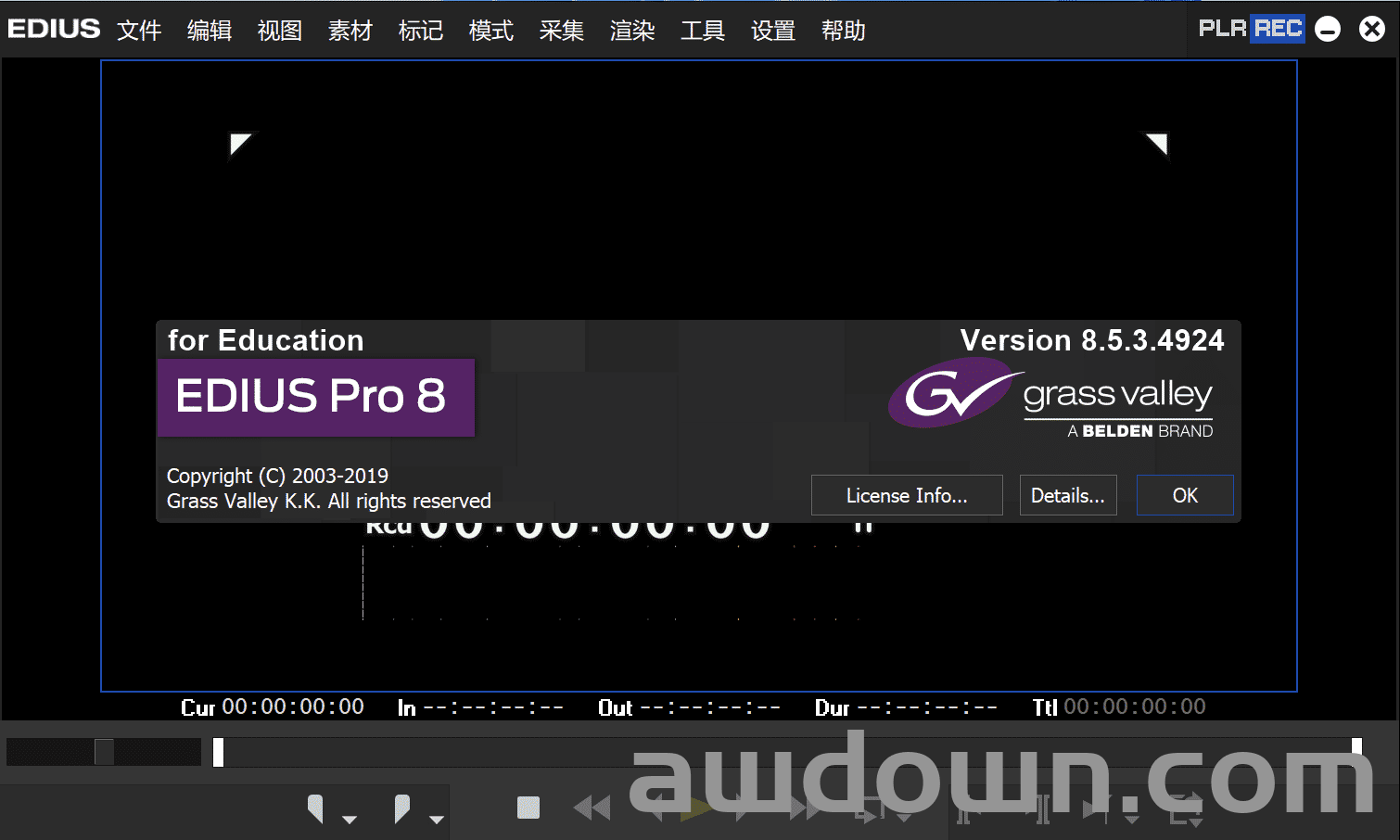Viewport: 1400px width, 840px height.
Task: Expand the Set Out point dropdown arrow
Action: coord(437,820)
